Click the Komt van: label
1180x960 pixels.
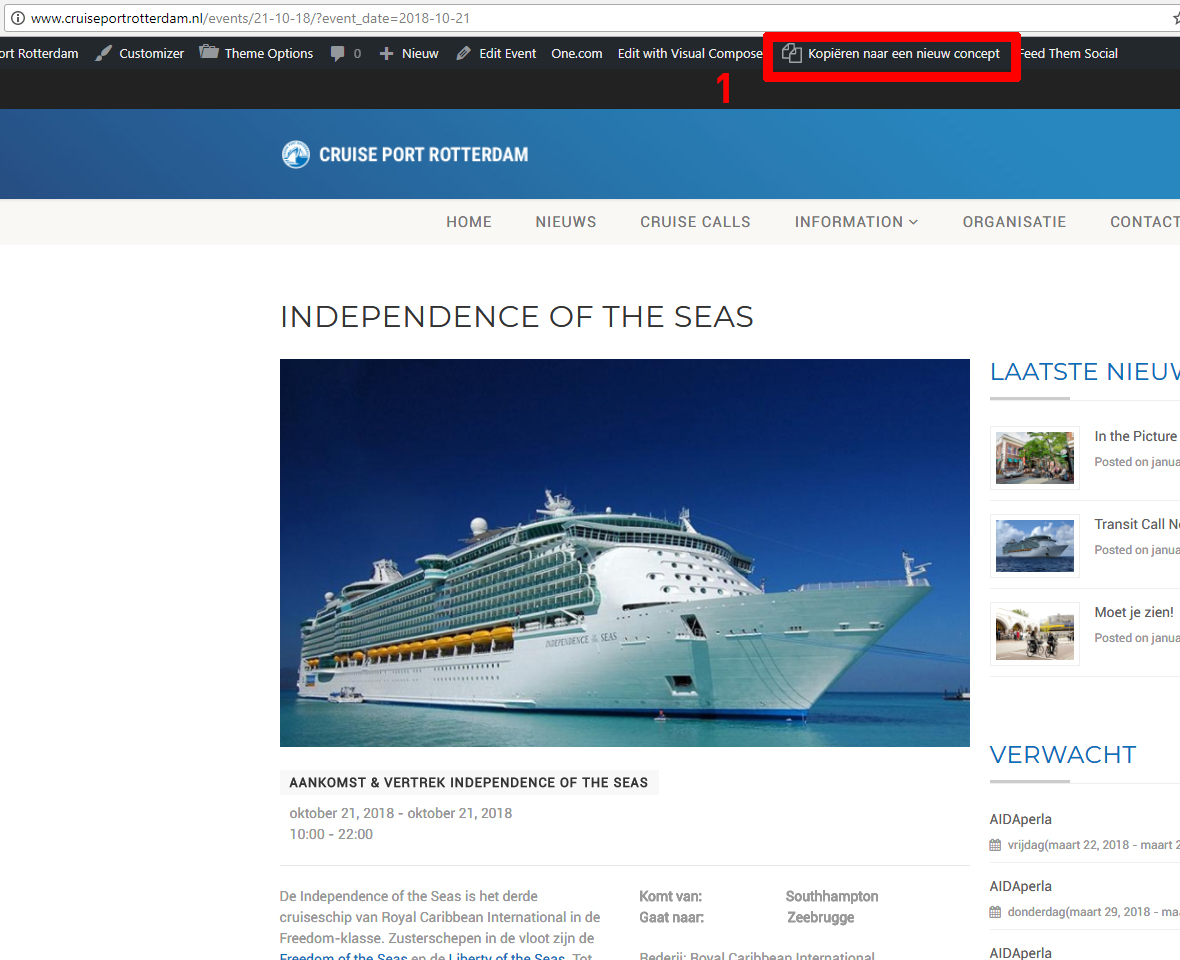tap(671, 896)
